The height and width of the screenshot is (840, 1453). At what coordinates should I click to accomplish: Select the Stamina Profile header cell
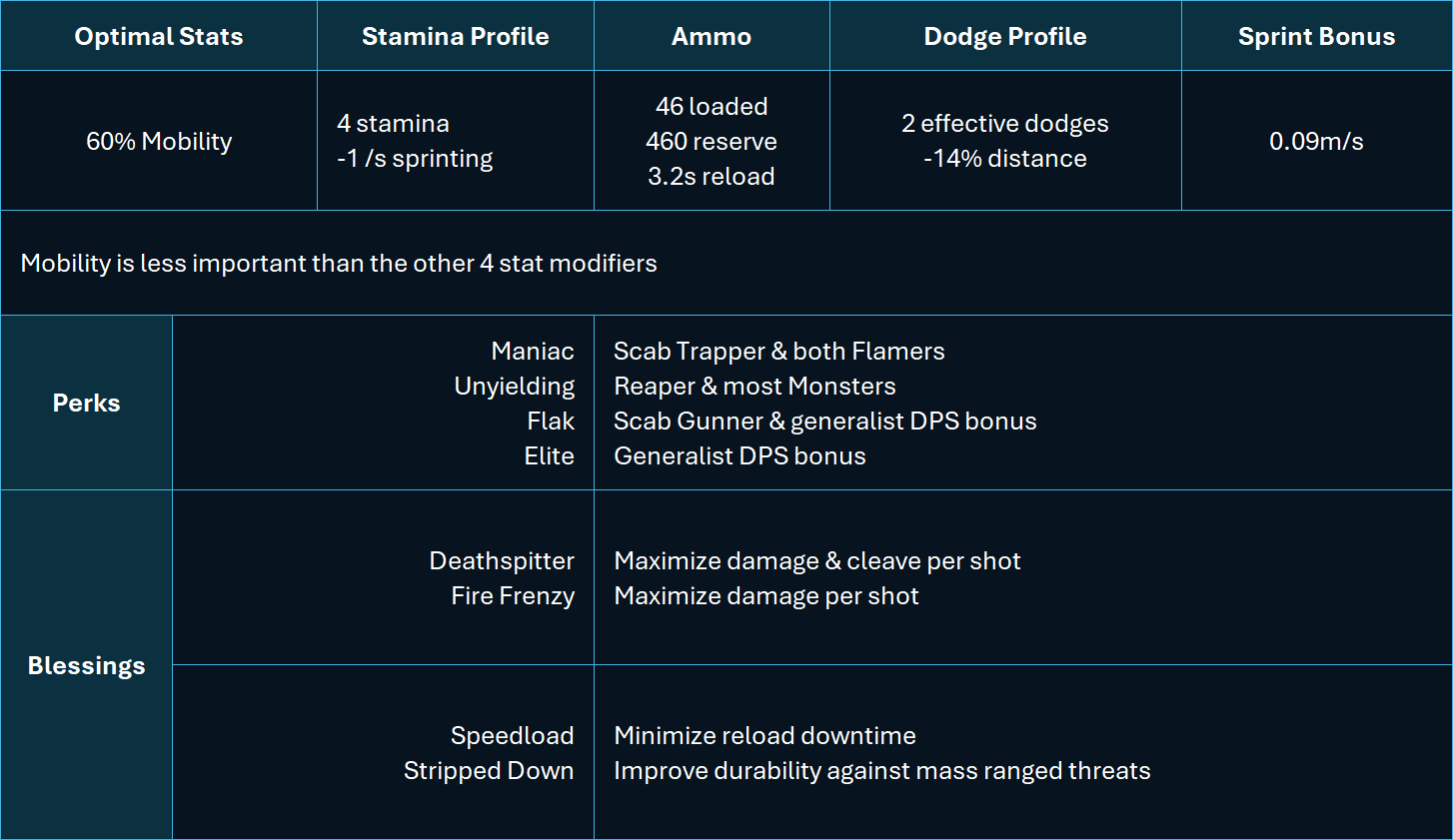(x=456, y=36)
